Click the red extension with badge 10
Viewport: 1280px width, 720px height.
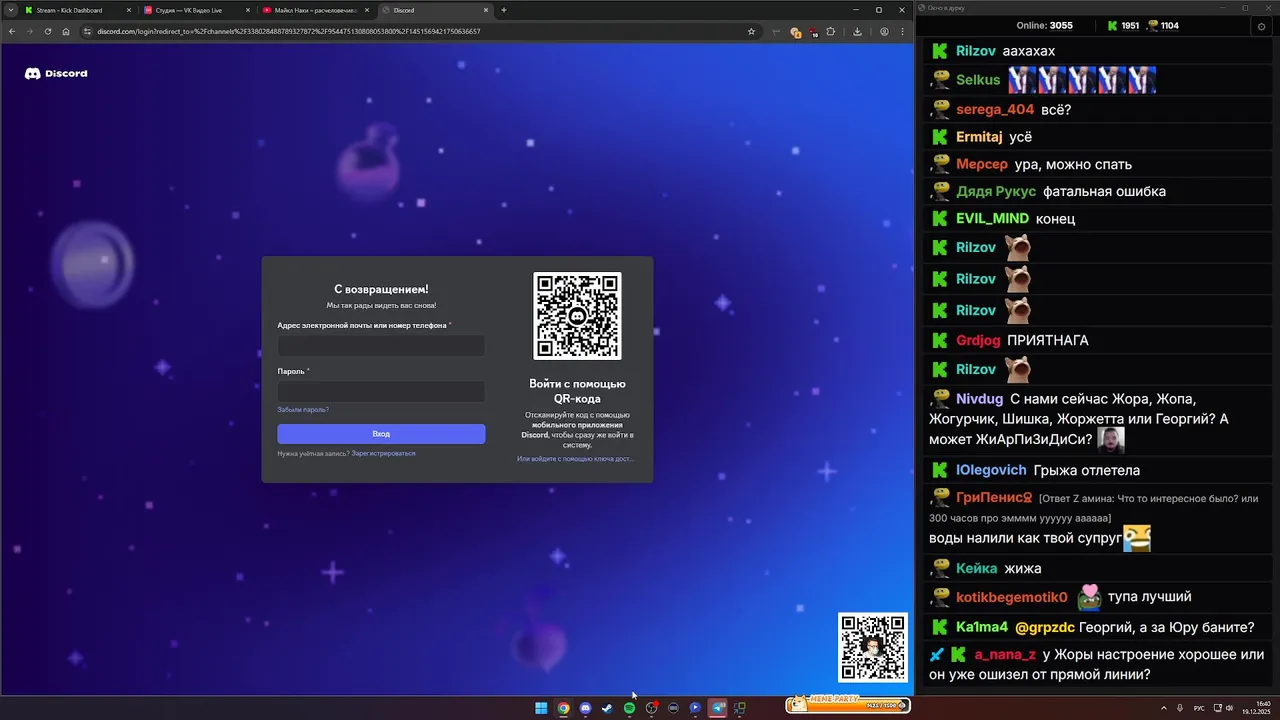coord(813,31)
